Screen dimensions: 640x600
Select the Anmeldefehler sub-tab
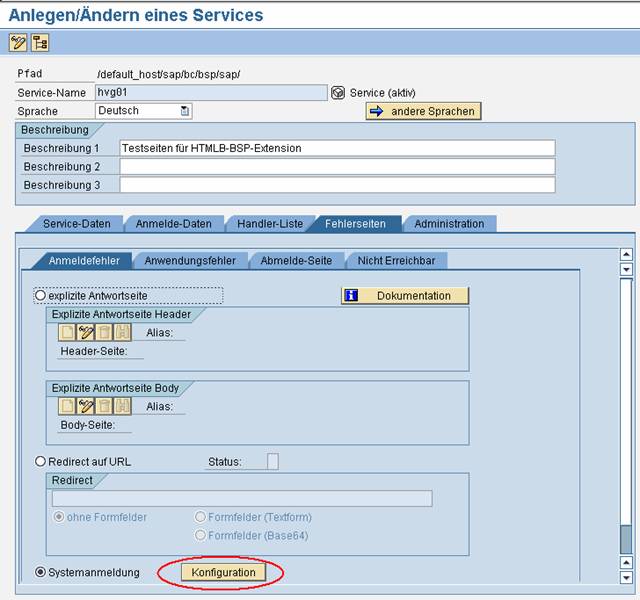point(84,260)
